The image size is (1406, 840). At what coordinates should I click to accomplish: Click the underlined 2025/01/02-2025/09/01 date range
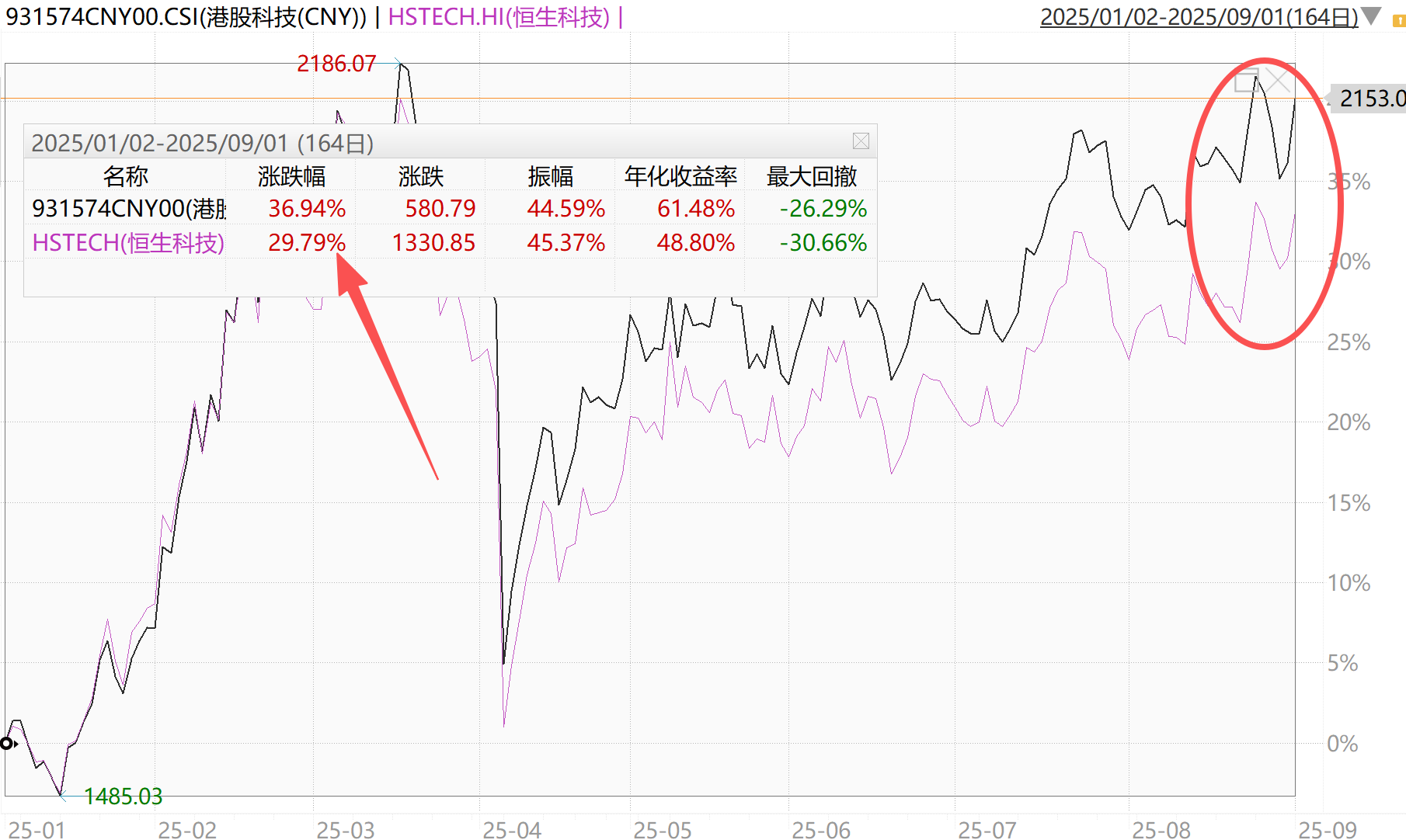1199,17
